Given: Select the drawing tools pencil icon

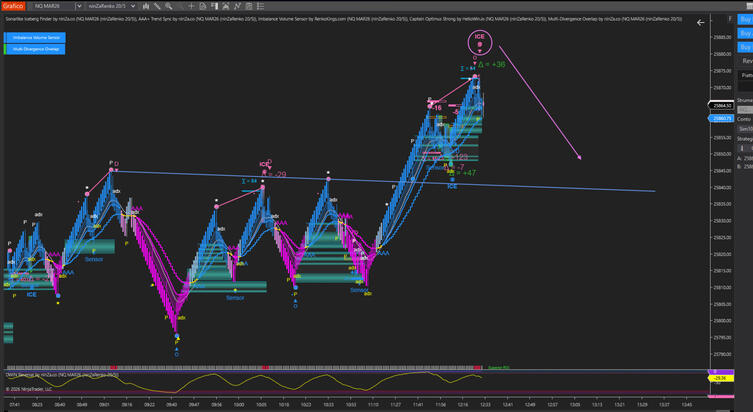Looking at the screenshot, I should (157, 6).
